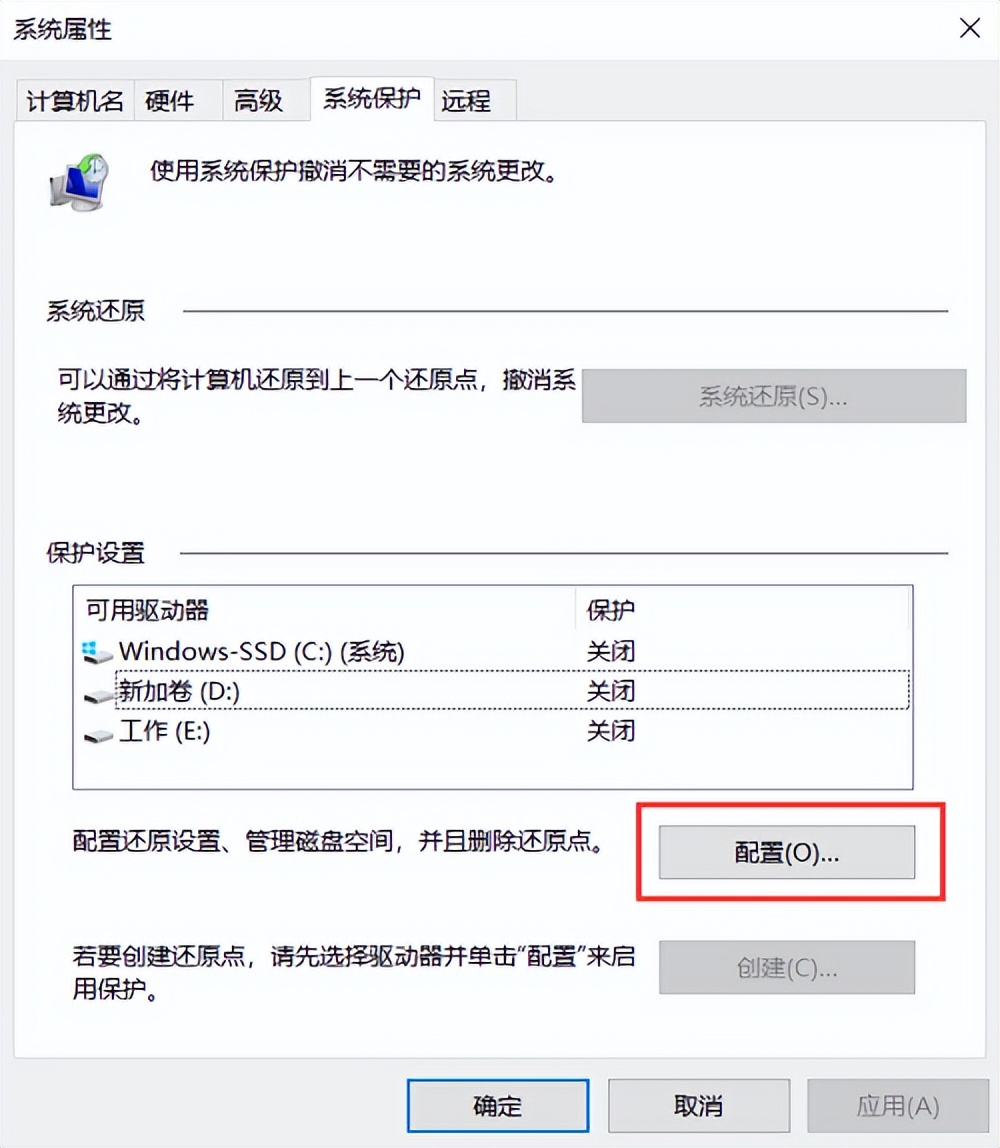This screenshot has height=1148, width=1000.
Task: Click the 取消 button
Action: point(698,1106)
